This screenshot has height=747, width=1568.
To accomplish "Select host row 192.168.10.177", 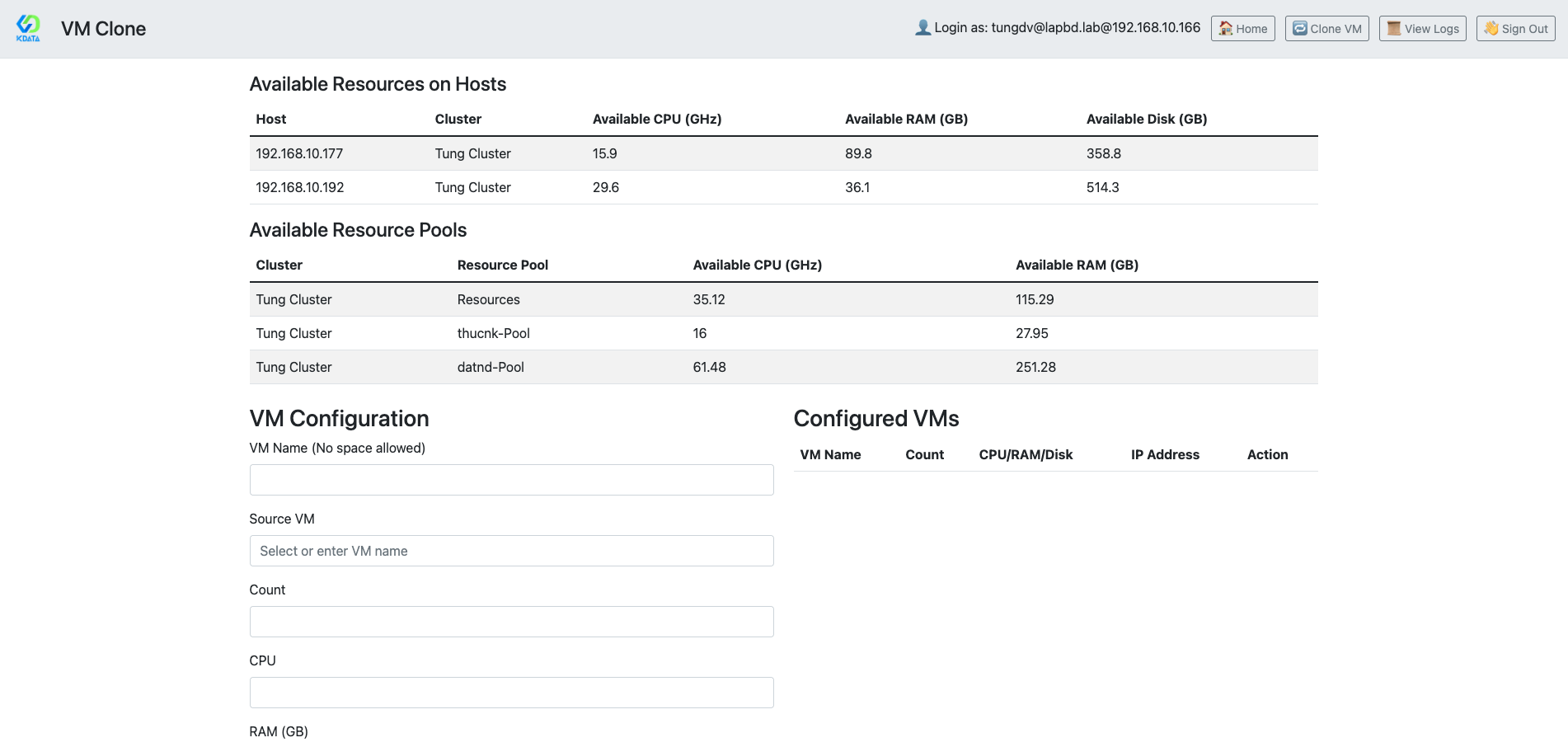I will click(x=783, y=153).
